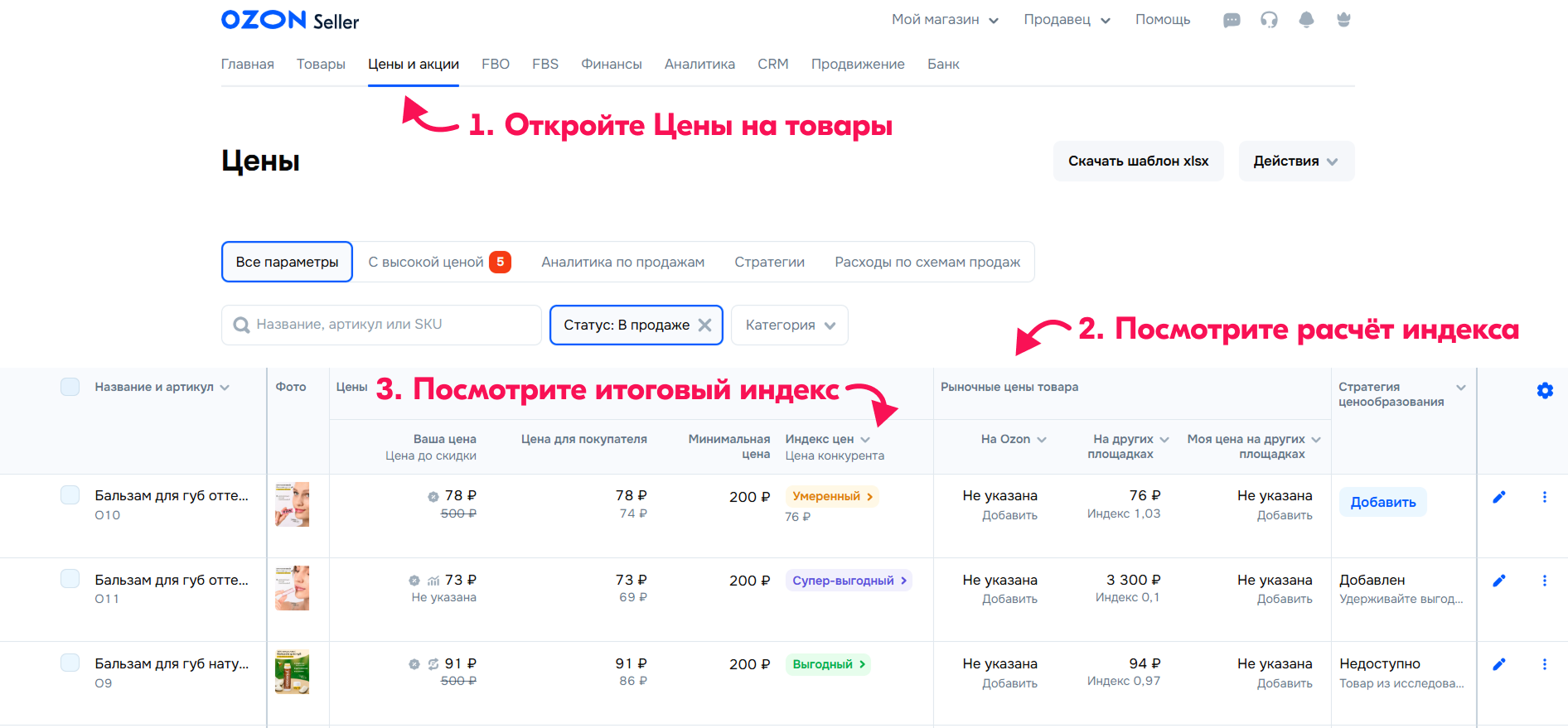
Task: Clear the 'В продаже' status filter
Action: (x=704, y=325)
